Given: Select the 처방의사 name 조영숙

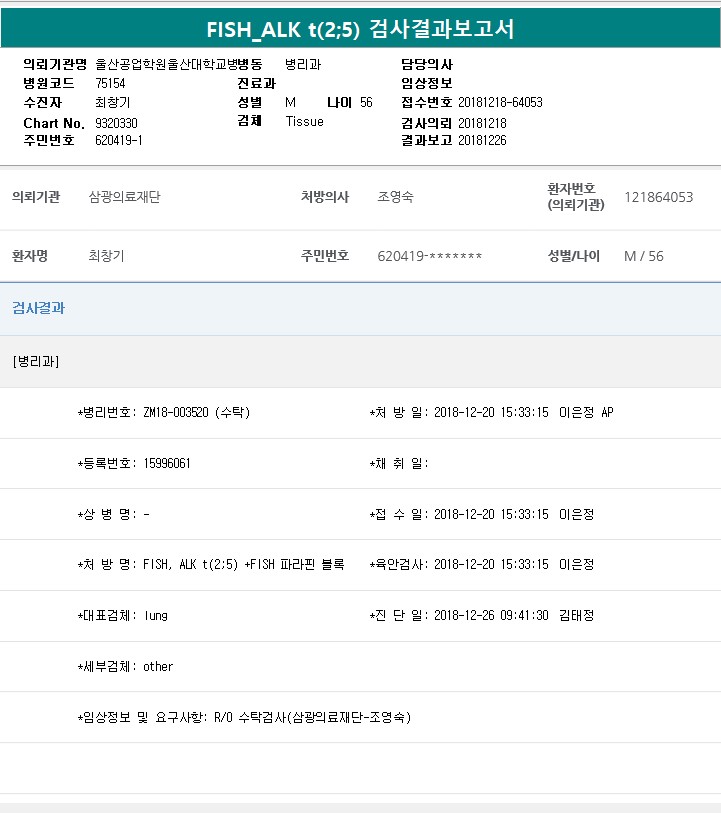Looking at the screenshot, I should [x=395, y=197].
